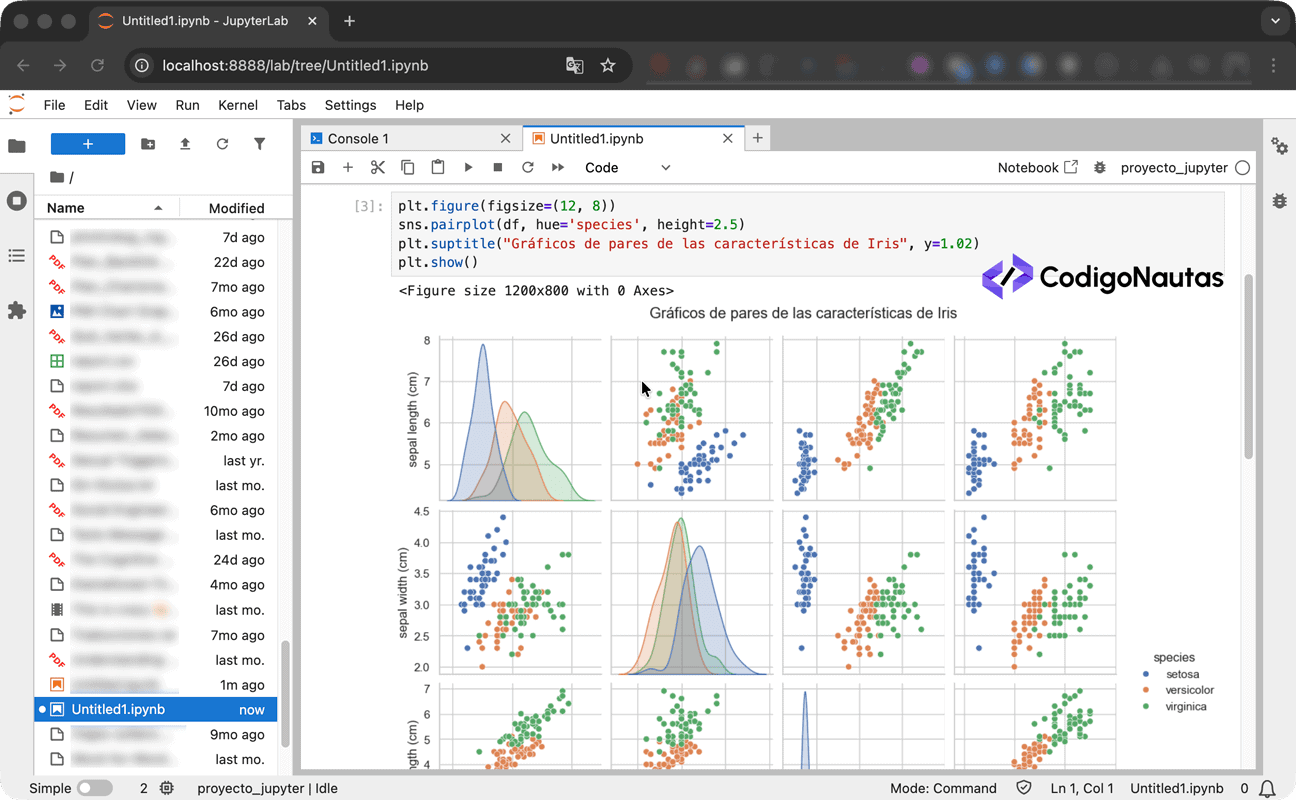Open the Code cell type dropdown

(x=627, y=167)
